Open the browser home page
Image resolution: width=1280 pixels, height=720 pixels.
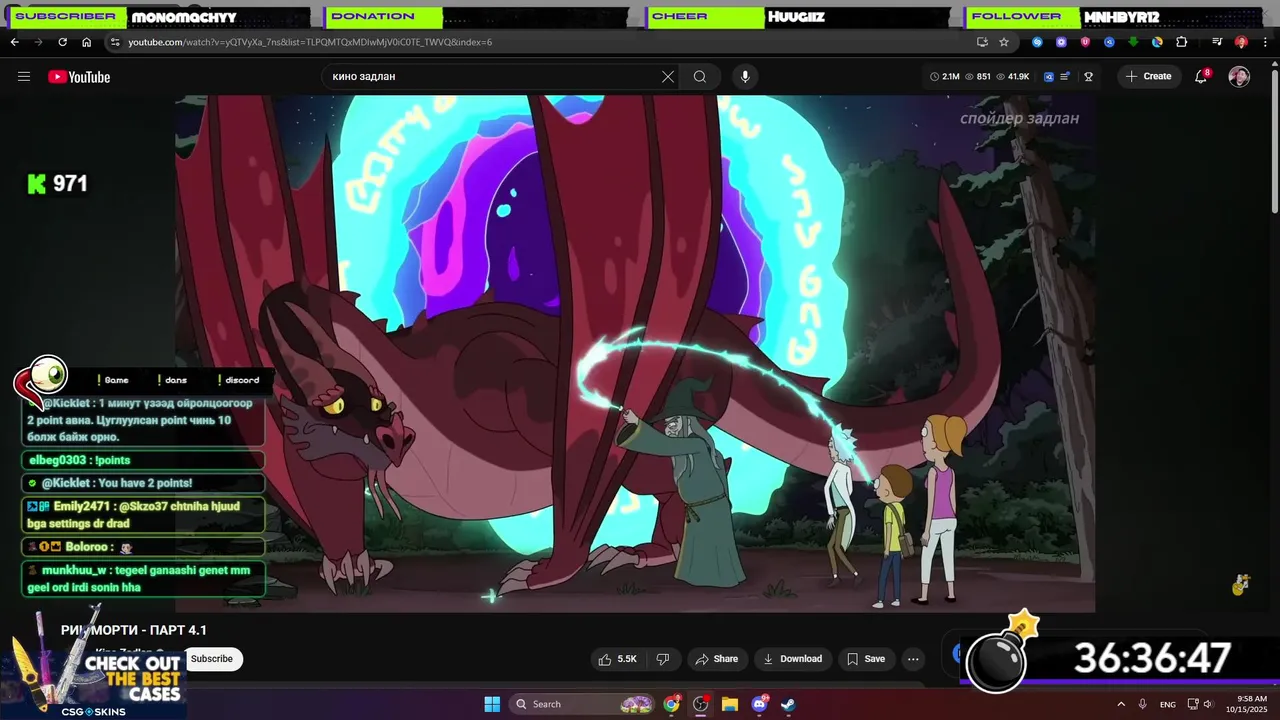point(86,42)
